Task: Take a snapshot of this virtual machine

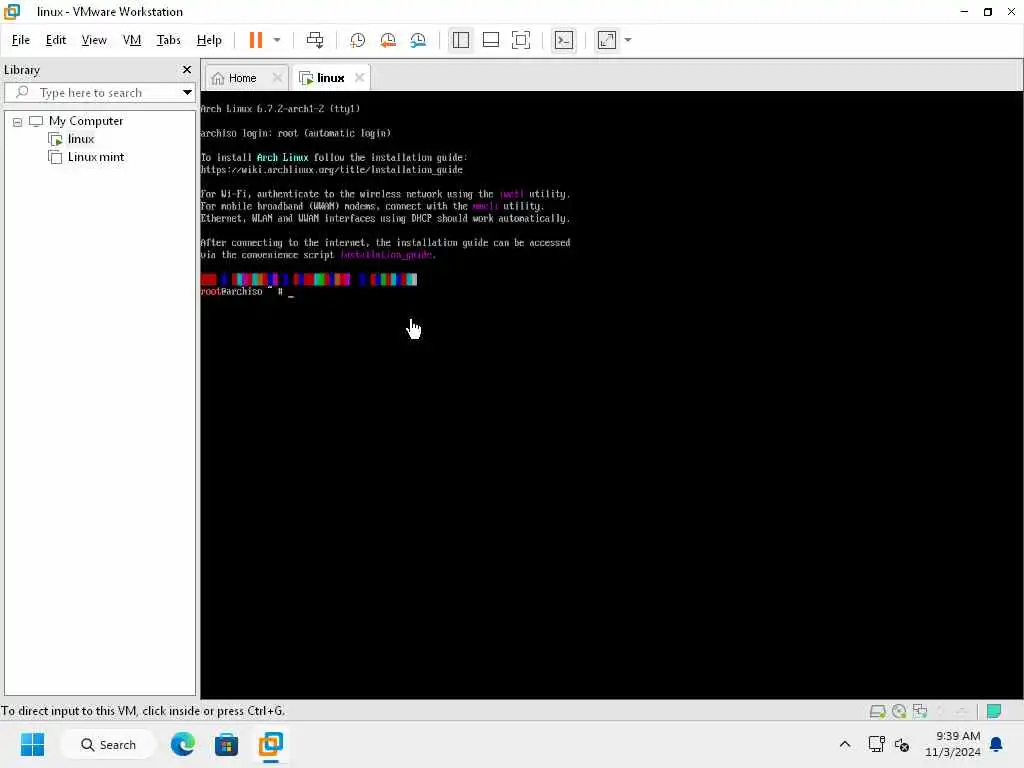Action: click(x=357, y=40)
